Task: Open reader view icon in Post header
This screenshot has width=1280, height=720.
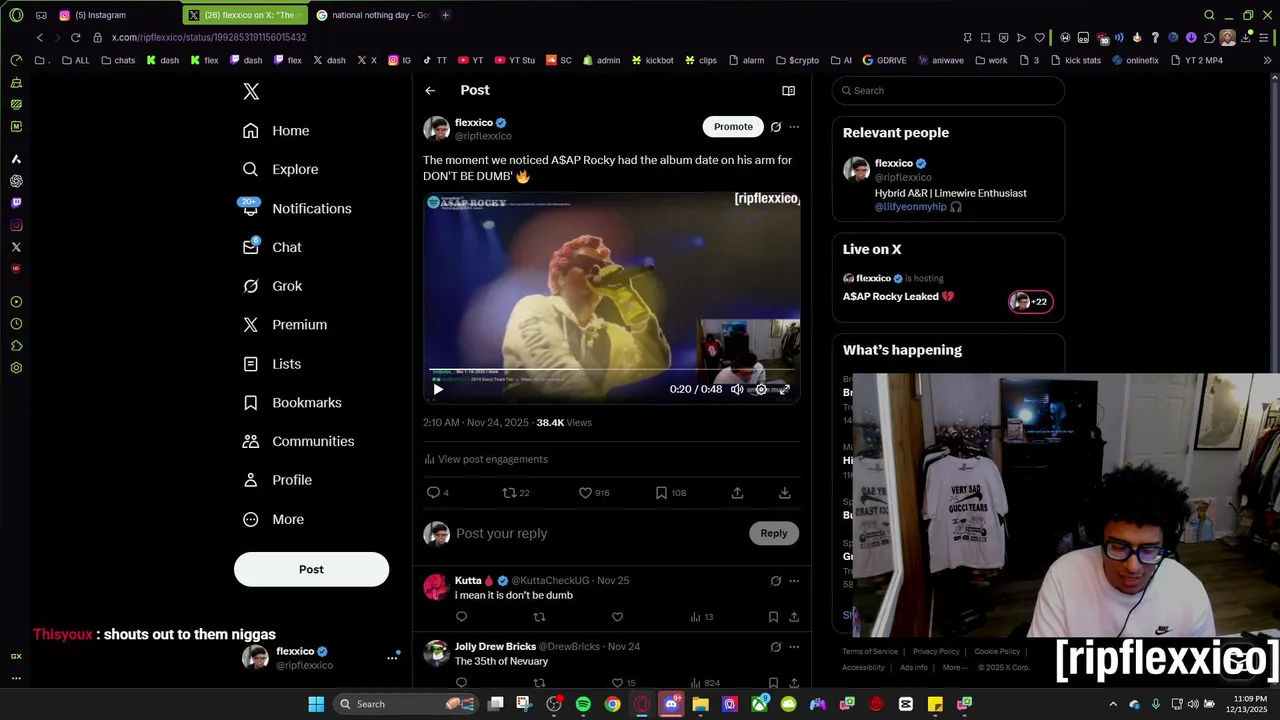Action: (788, 91)
